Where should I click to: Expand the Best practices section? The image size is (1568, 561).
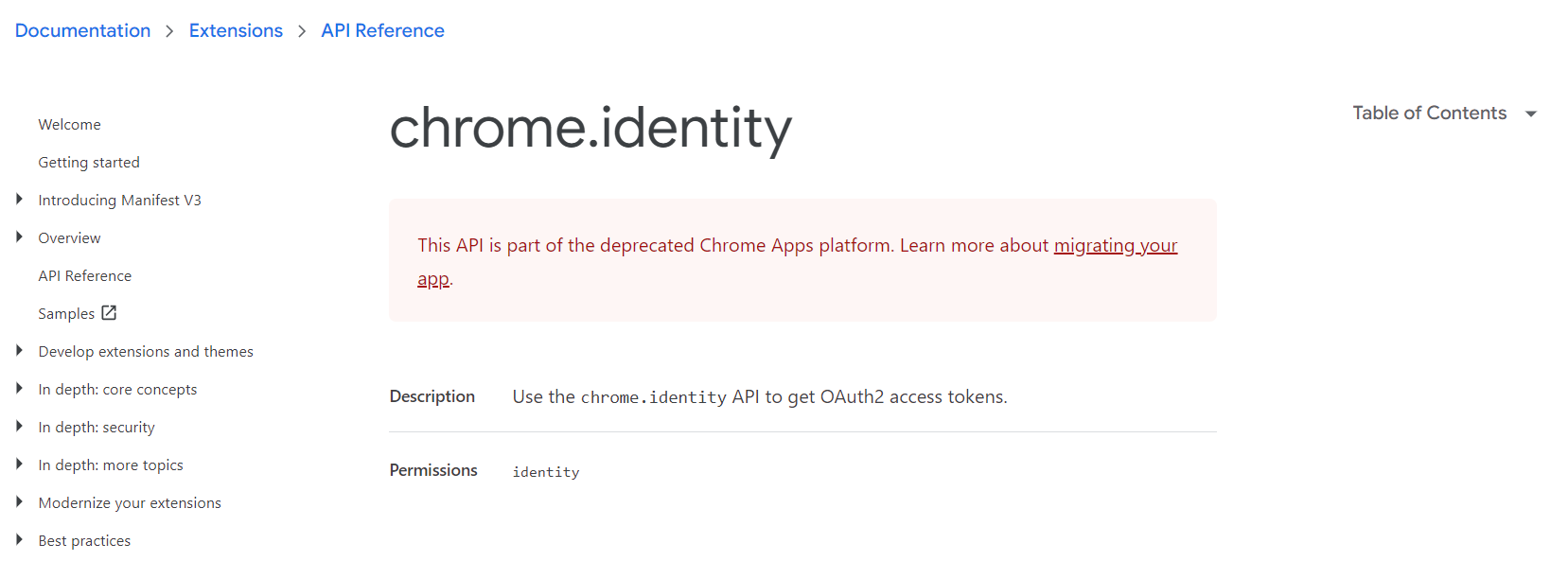click(20, 539)
